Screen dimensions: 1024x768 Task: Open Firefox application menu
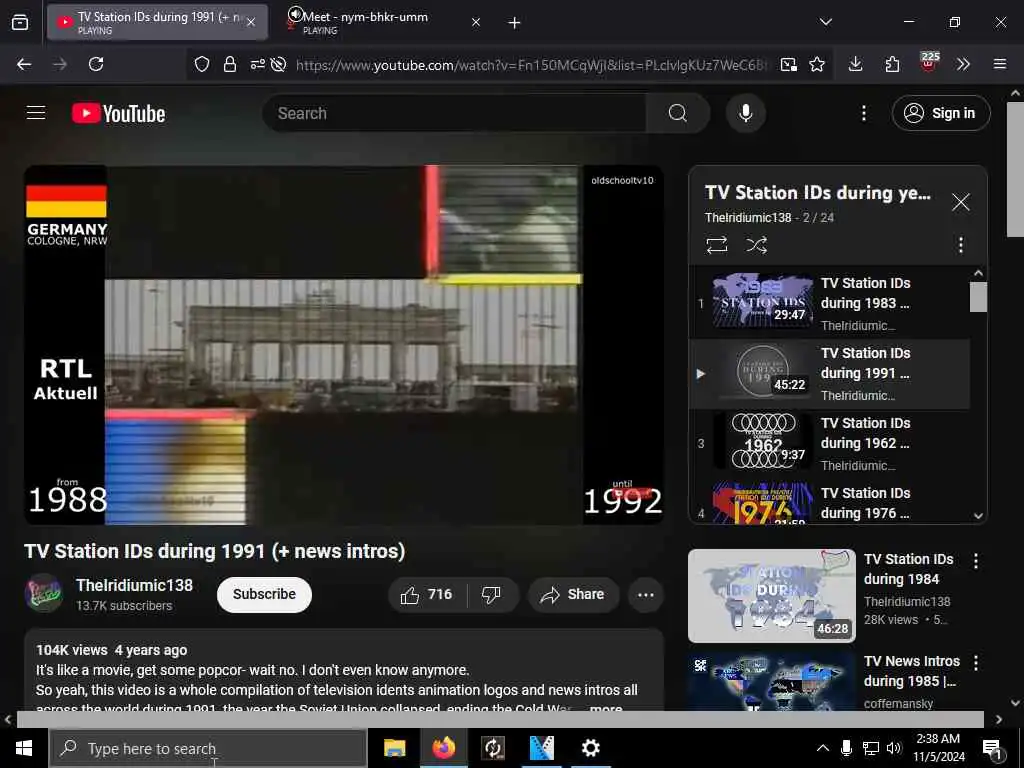click(x=999, y=64)
